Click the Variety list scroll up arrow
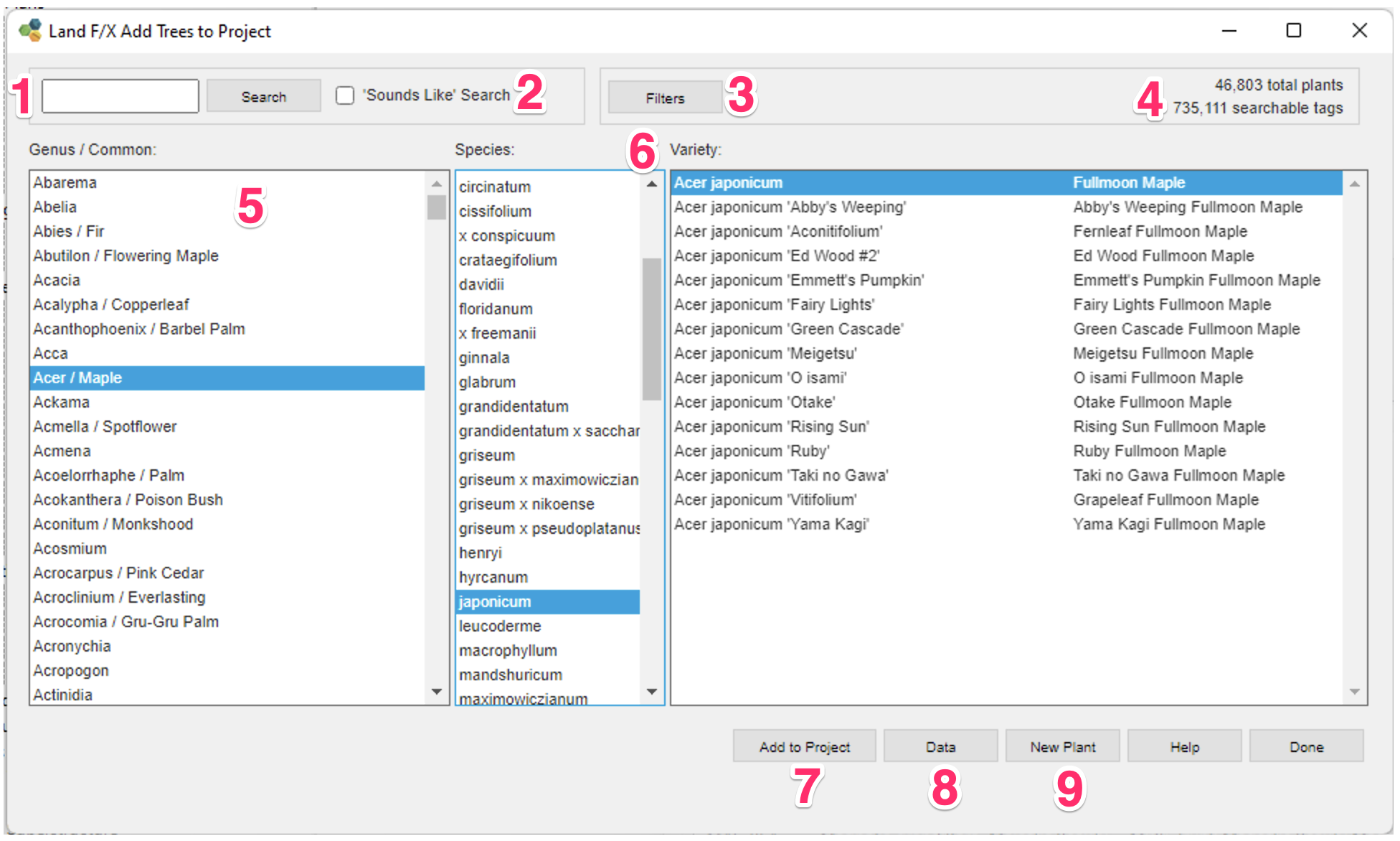 click(1354, 184)
